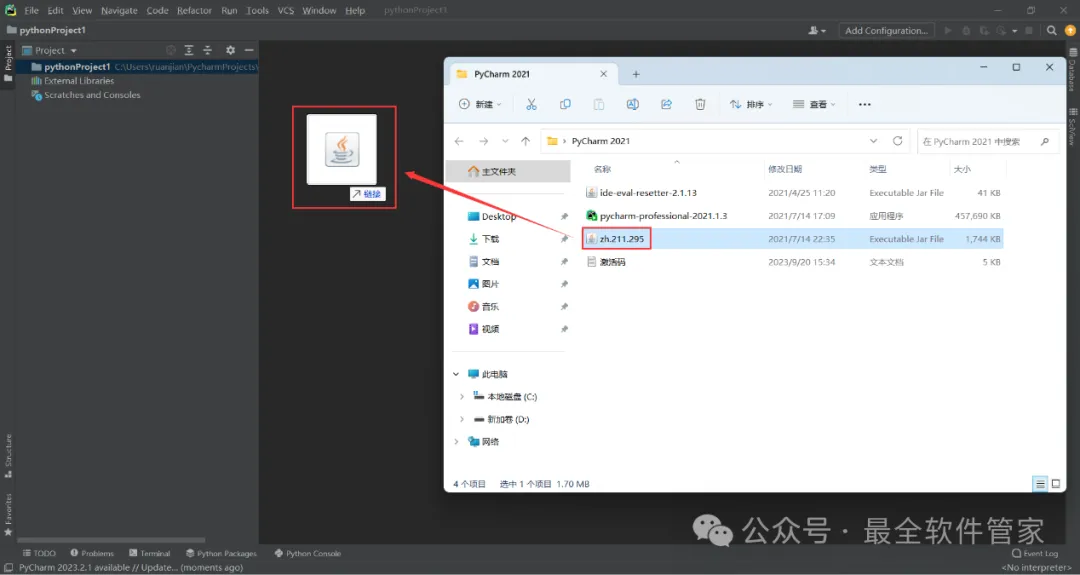The width and height of the screenshot is (1080, 575).
Task: Click Select Opened File target icon
Action: [171, 50]
